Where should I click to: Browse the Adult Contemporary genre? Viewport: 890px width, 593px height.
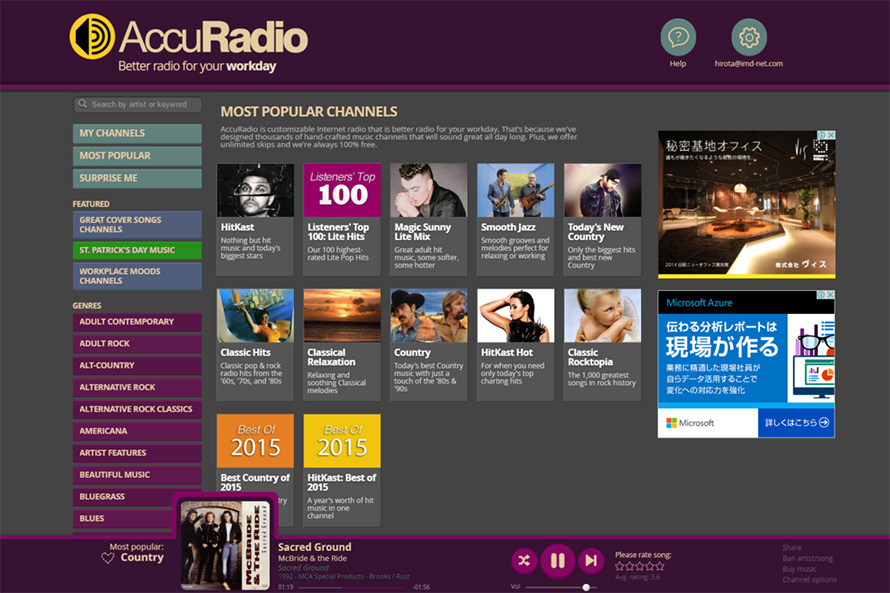[x=137, y=322]
